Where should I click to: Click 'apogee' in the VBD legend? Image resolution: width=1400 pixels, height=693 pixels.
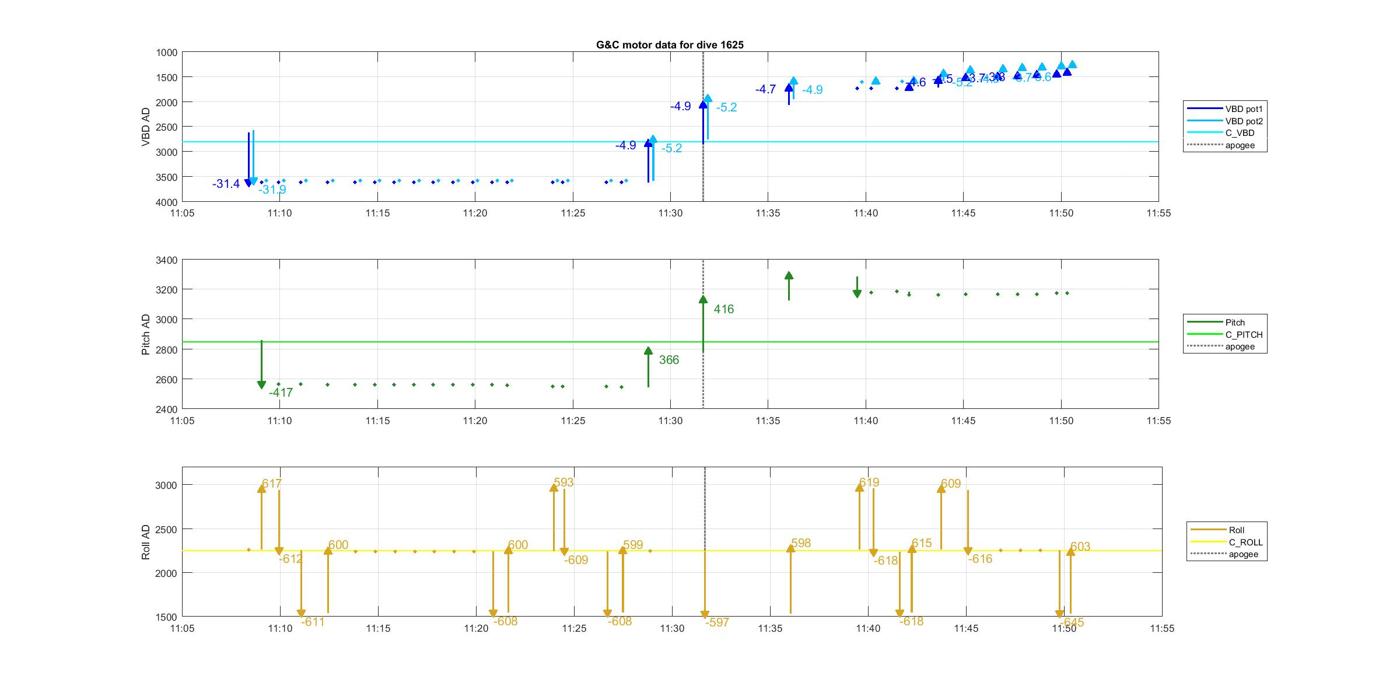[1240, 145]
